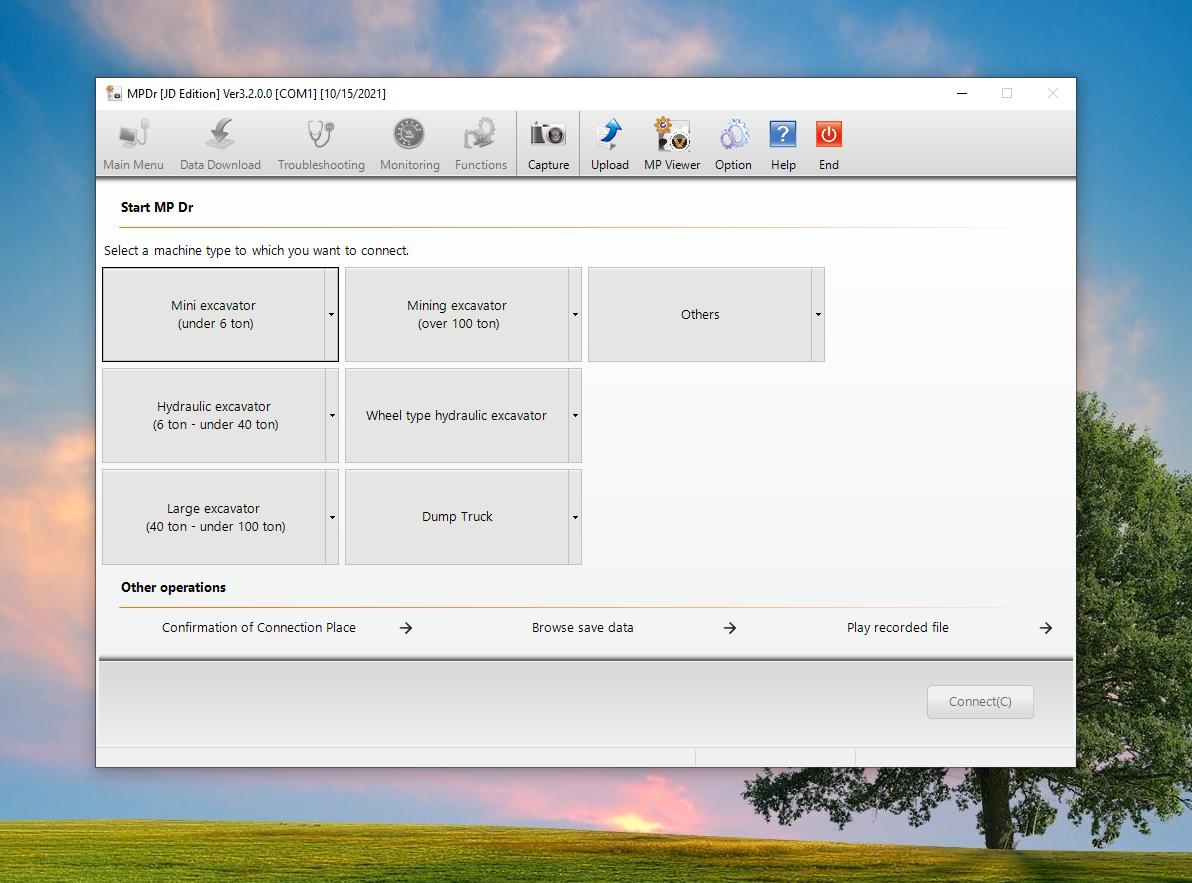The width and height of the screenshot is (1192, 883).
Task: Select the Troubleshooting stethoscope icon
Action: click(x=321, y=135)
